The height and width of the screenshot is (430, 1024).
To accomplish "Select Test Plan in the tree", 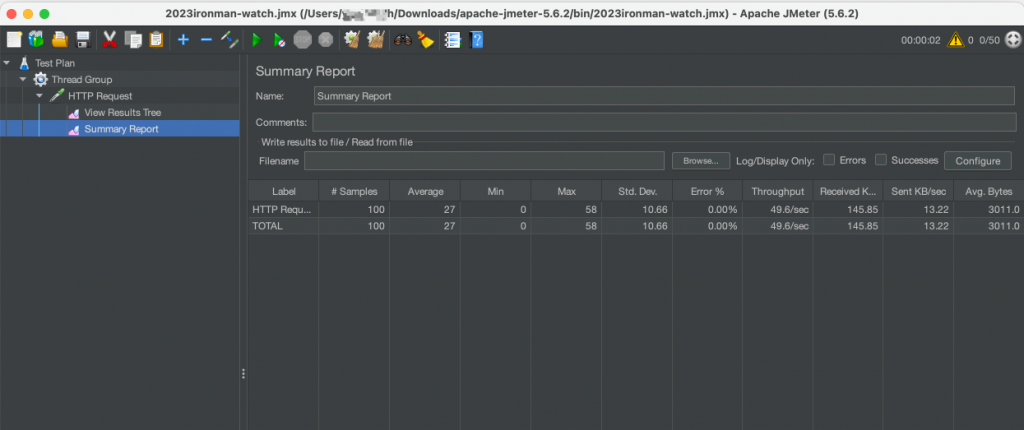I will 55,63.
